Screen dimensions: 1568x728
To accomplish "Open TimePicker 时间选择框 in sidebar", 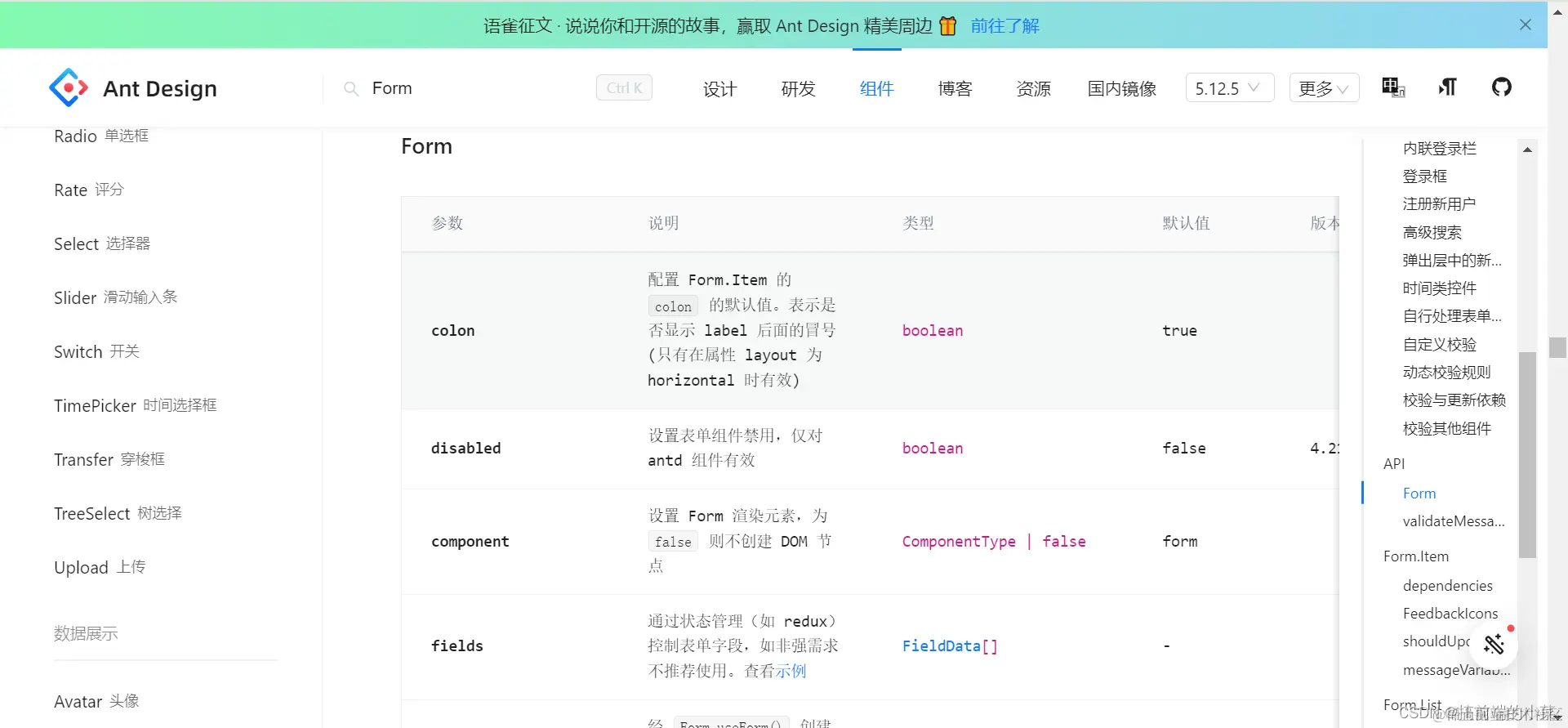I will pos(135,405).
